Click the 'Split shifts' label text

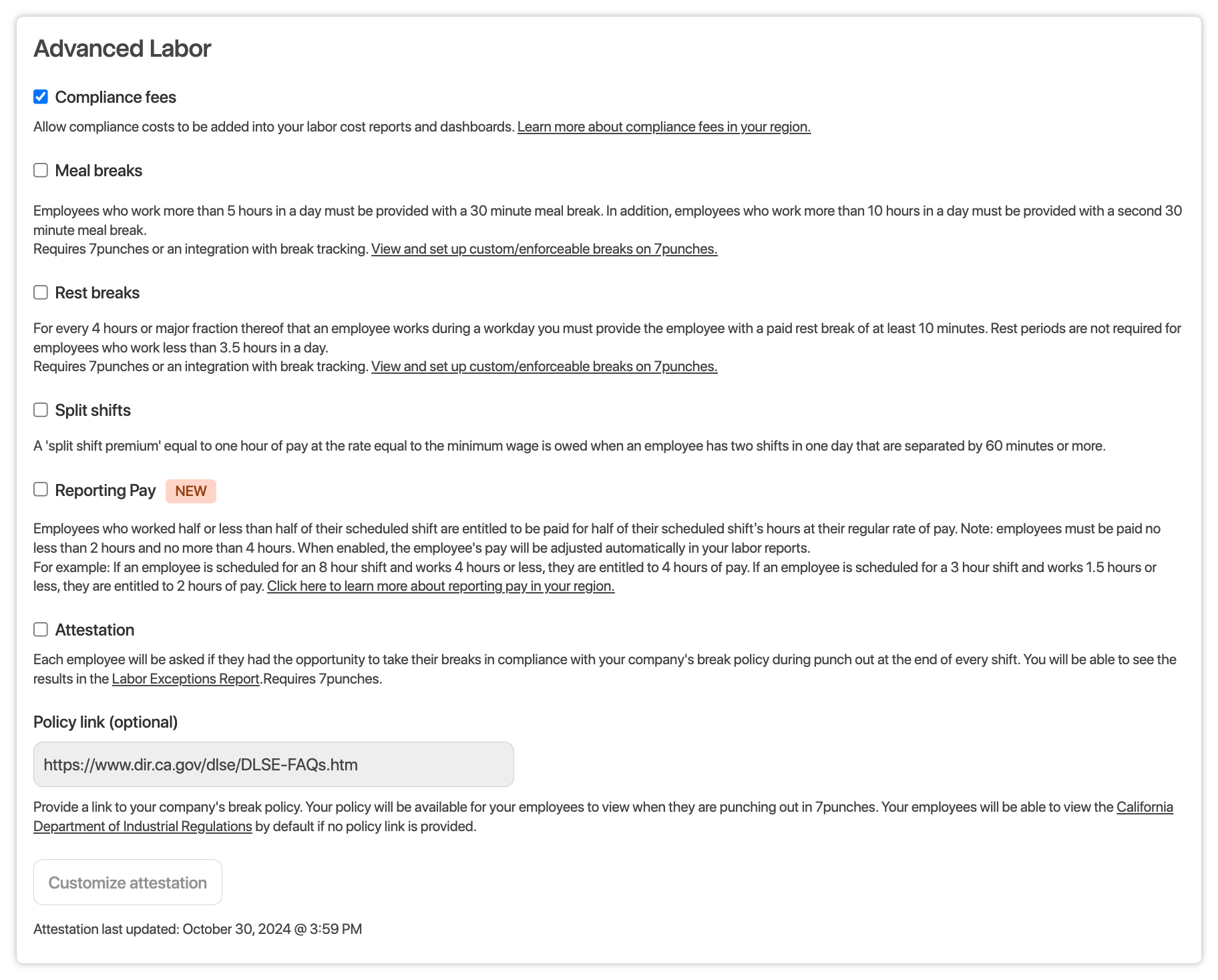[x=93, y=411]
